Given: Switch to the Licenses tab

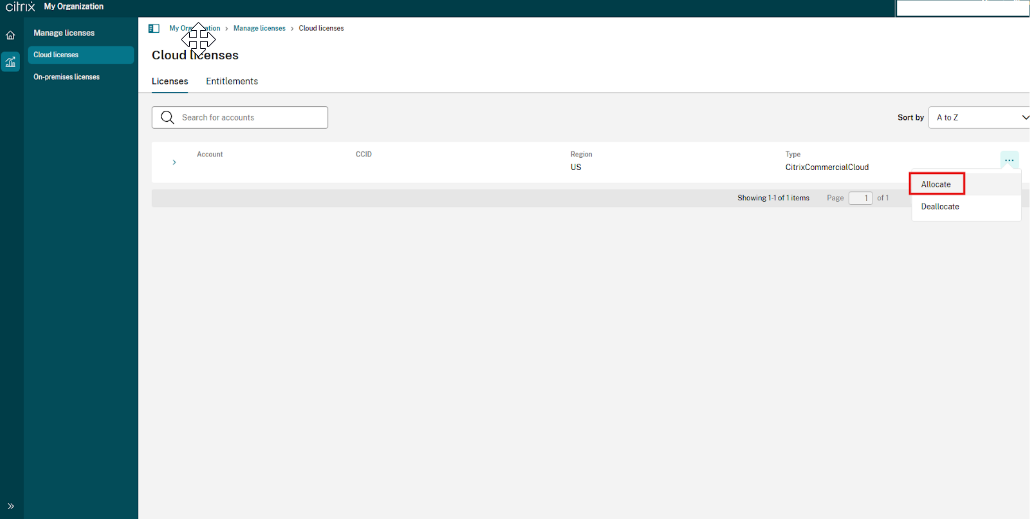Looking at the screenshot, I should [170, 82].
